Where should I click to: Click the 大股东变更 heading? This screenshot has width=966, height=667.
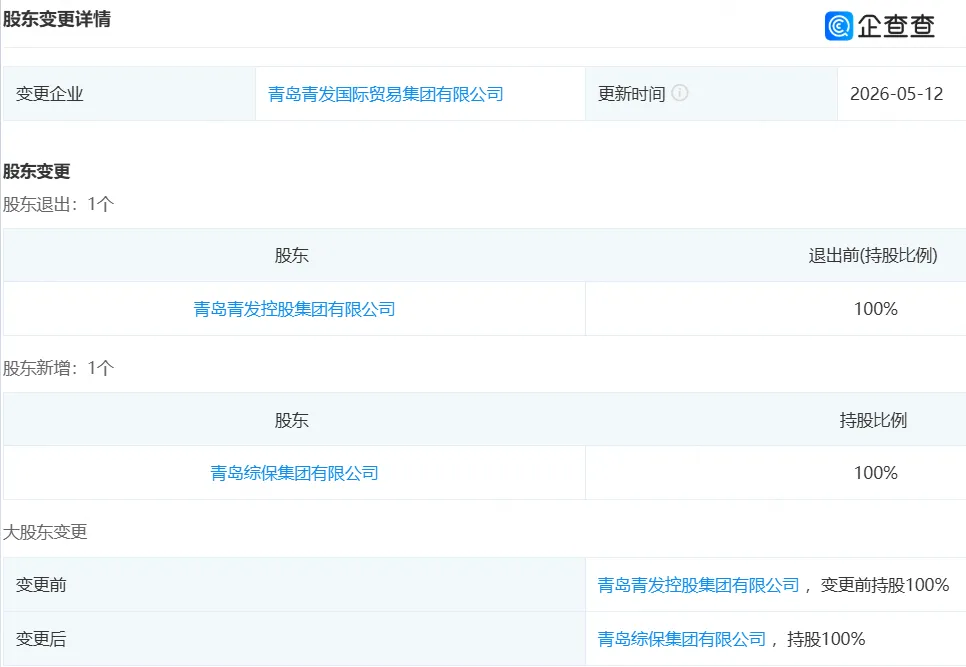(x=45, y=532)
